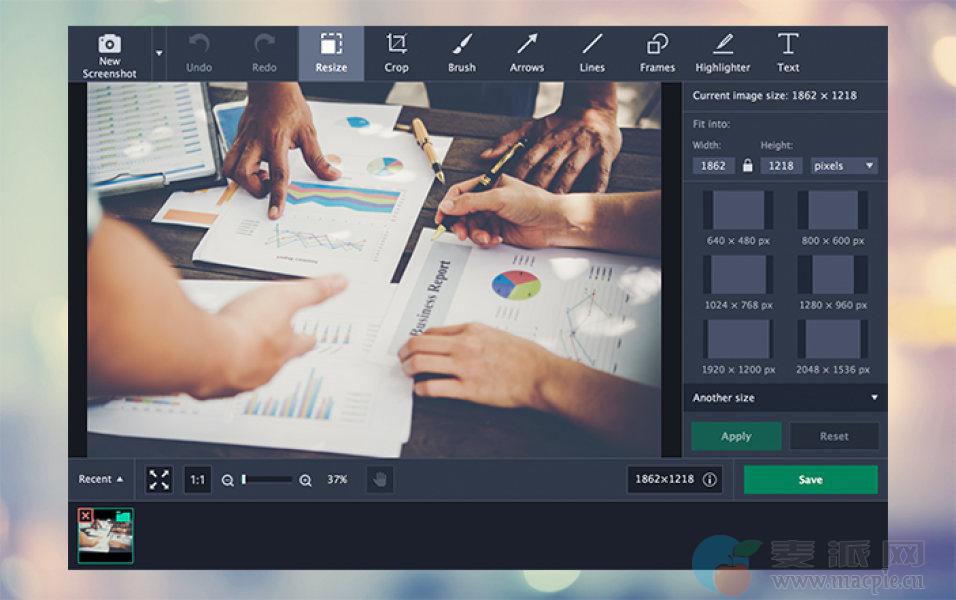Toggle the aspect ratio lock
Viewport: 956px width, 600px height.
(747, 166)
